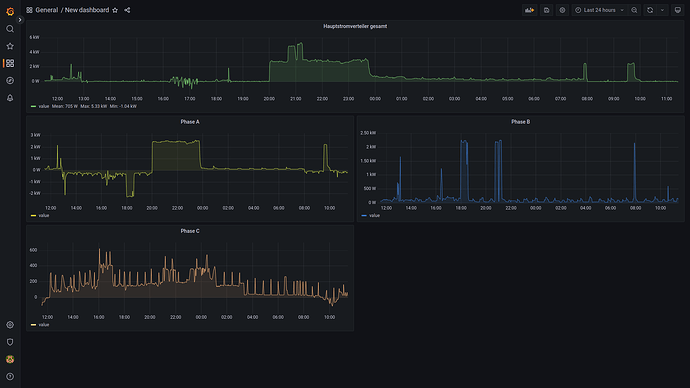Mark dashboard as favorite with the star

(x=115, y=10)
